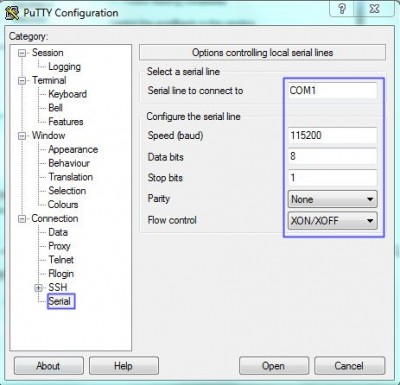The width and height of the screenshot is (400, 385).
Task: Select the Window category
Action: coord(48,136)
